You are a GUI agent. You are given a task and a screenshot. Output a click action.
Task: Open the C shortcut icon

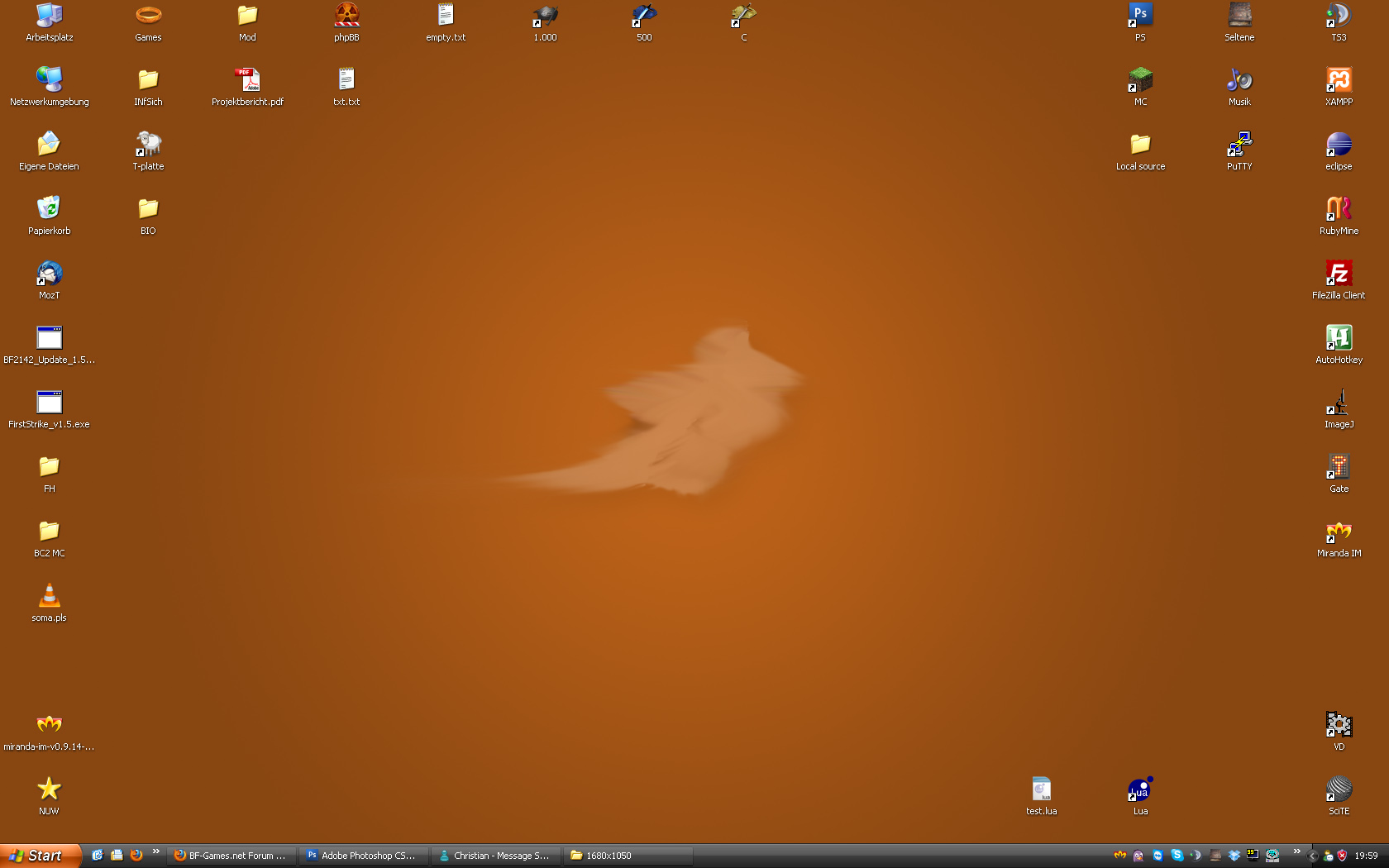tap(744, 21)
